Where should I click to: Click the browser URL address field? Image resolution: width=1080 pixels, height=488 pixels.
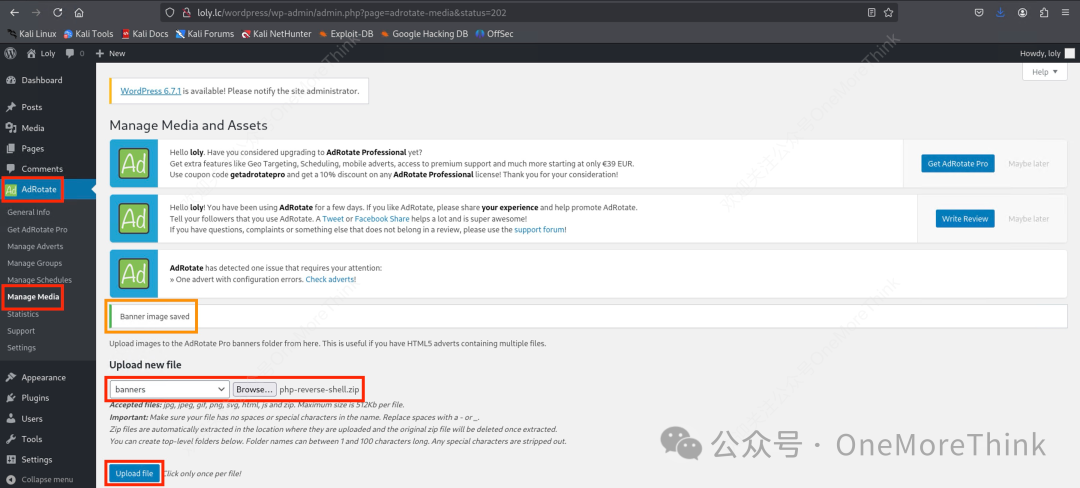coord(510,12)
